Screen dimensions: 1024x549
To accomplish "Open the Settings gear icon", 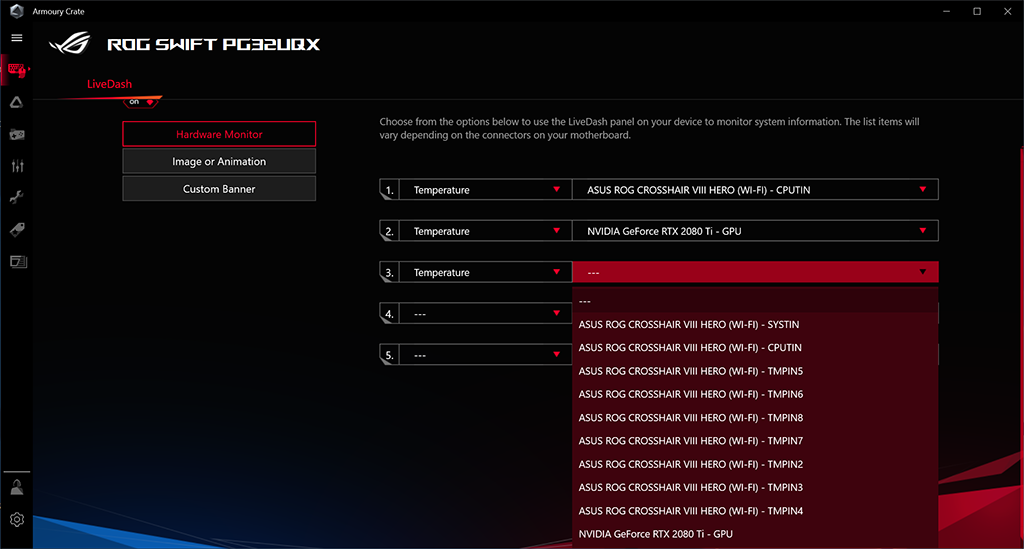I will pyautogui.click(x=17, y=520).
